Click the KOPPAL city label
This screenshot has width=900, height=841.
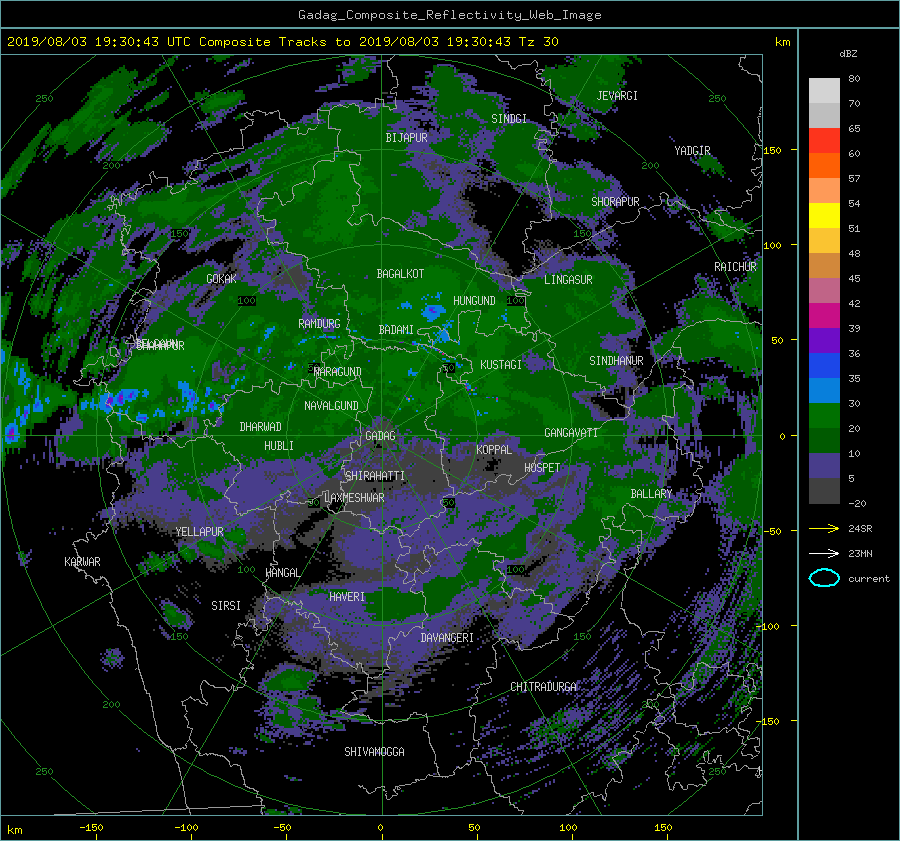coord(494,450)
